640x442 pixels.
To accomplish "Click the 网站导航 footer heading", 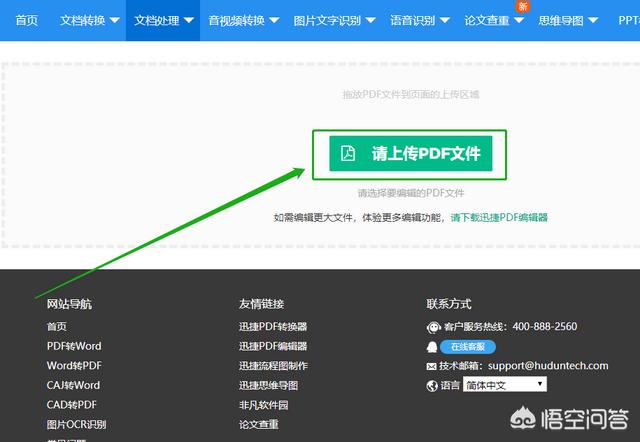I will tap(69, 304).
